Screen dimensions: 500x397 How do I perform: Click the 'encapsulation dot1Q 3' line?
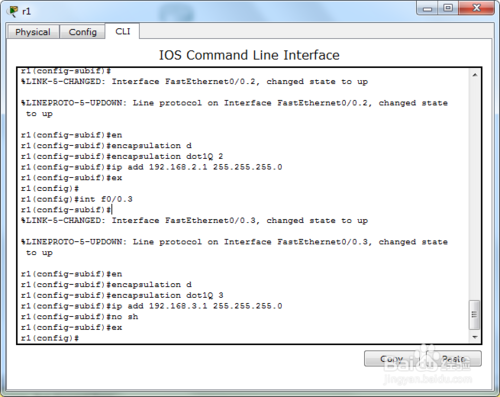(122, 295)
